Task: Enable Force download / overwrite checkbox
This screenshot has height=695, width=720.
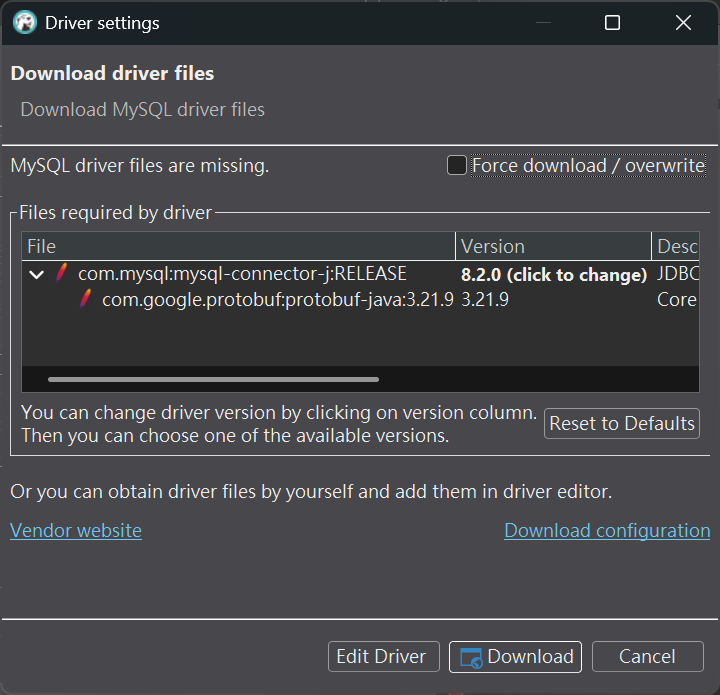Action: tap(456, 165)
